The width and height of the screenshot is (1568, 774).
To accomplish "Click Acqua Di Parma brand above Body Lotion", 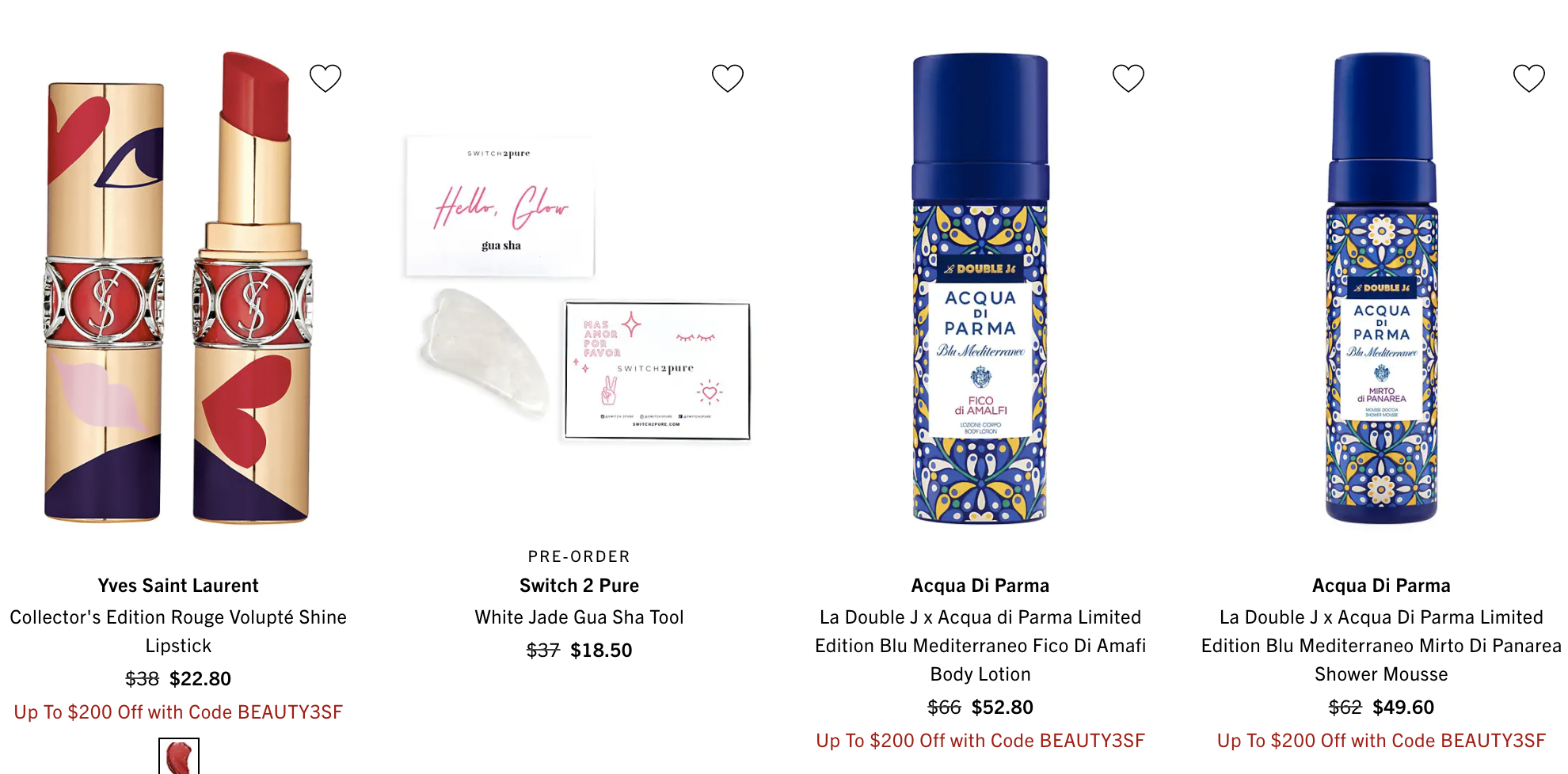I will pos(980,586).
